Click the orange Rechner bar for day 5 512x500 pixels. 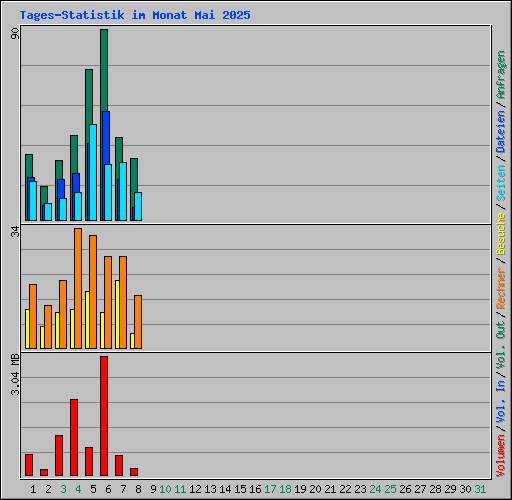coord(93,292)
